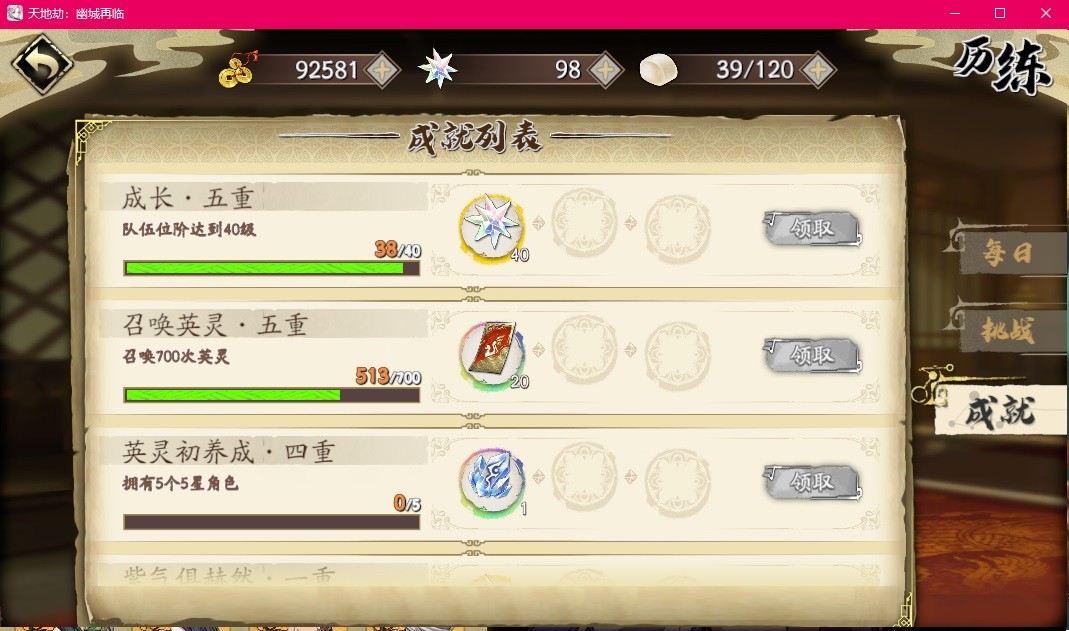Switch to the 挑战 challenge tab

pos(1007,330)
